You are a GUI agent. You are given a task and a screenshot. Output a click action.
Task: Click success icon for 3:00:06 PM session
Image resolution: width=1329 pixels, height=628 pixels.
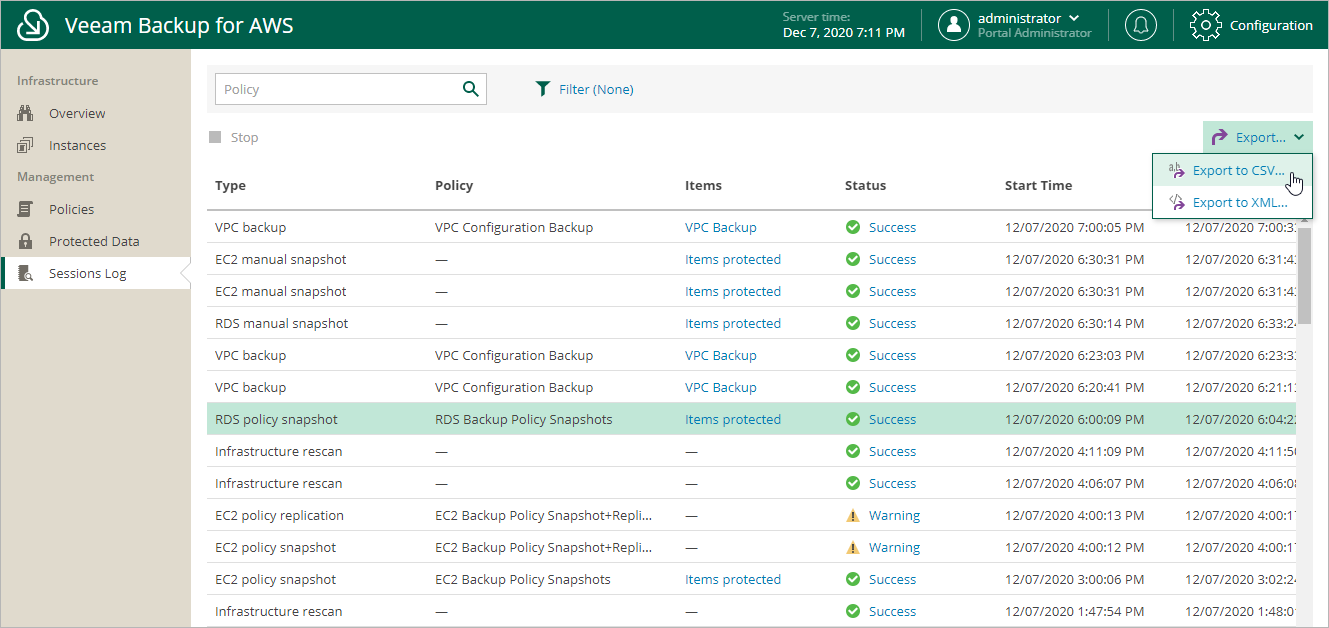point(853,579)
